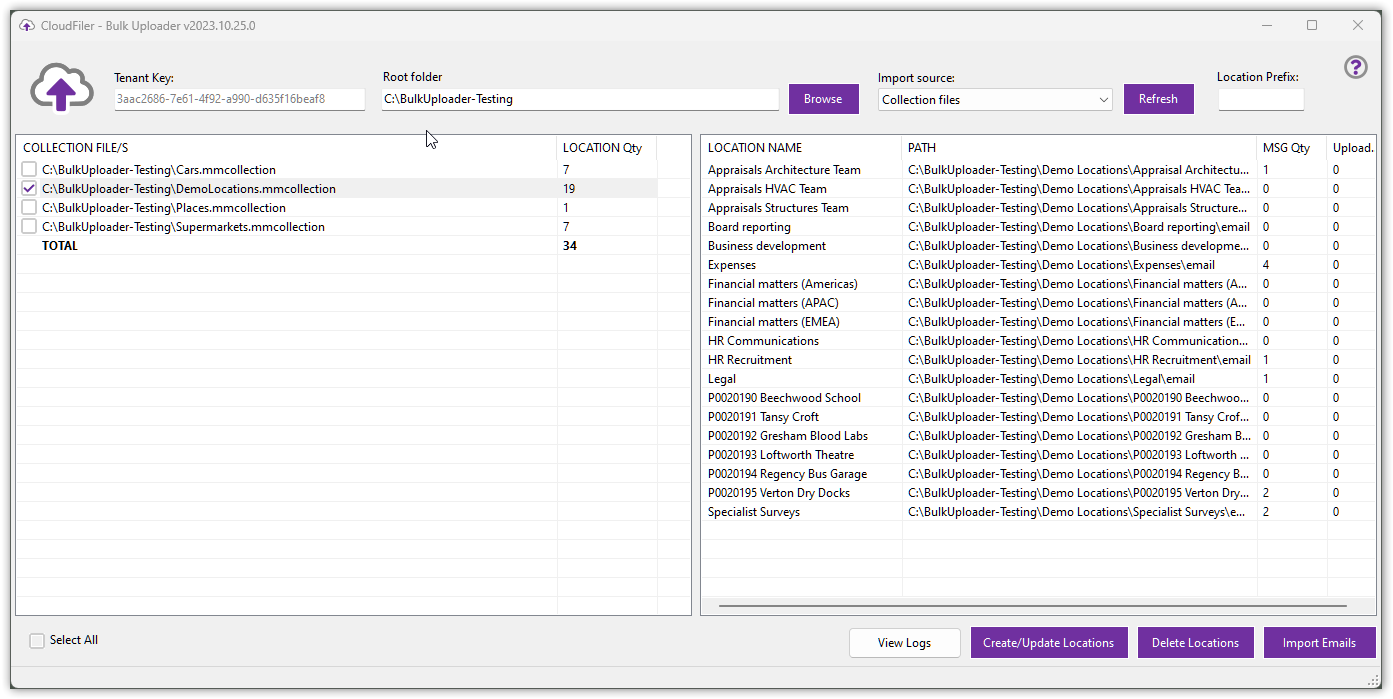Select the HR Communications location
The width and height of the screenshot is (1393, 699).
click(1038, 341)
